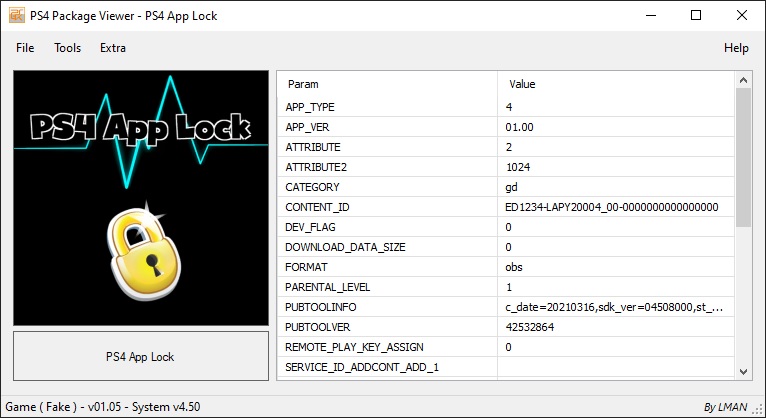
Task: Click the value obs
Action: (514, 267)
